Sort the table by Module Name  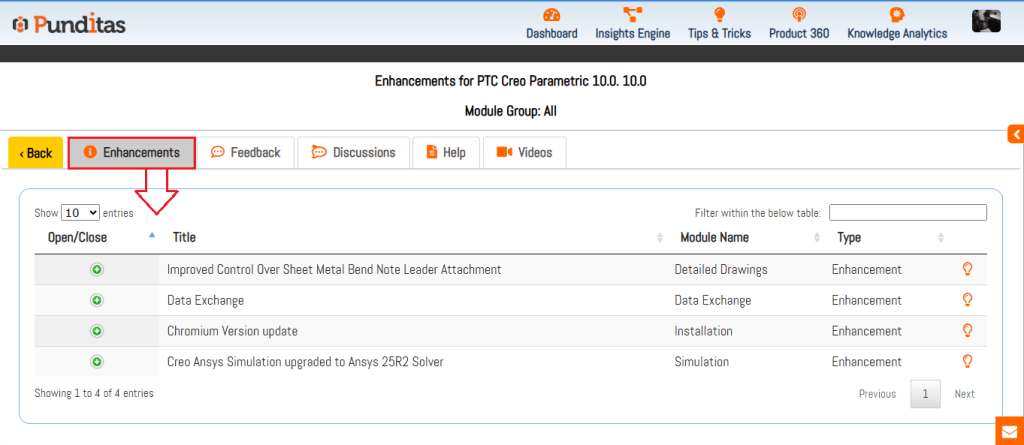[714, 238]
